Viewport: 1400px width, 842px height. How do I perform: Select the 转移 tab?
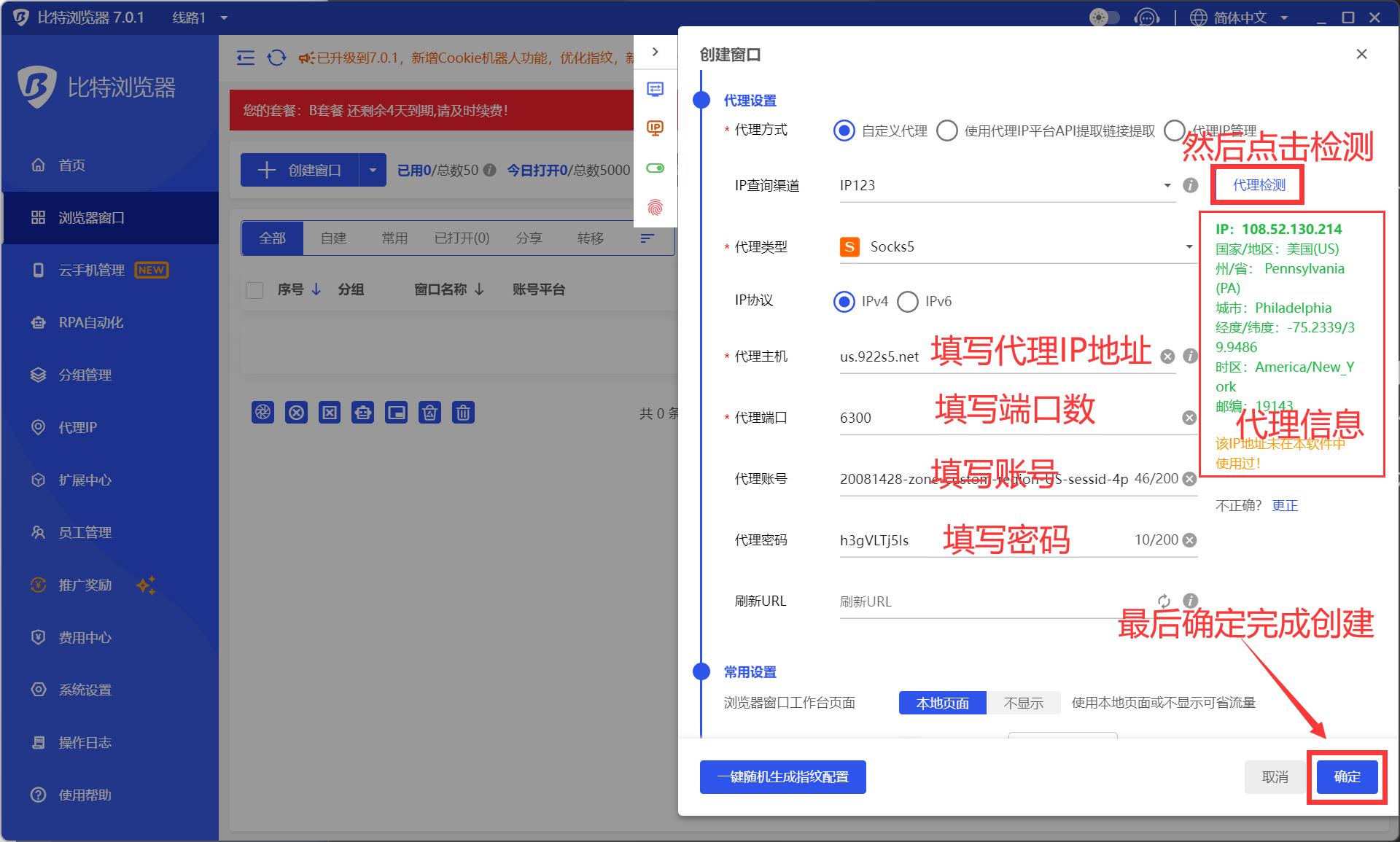coord(590,238)
